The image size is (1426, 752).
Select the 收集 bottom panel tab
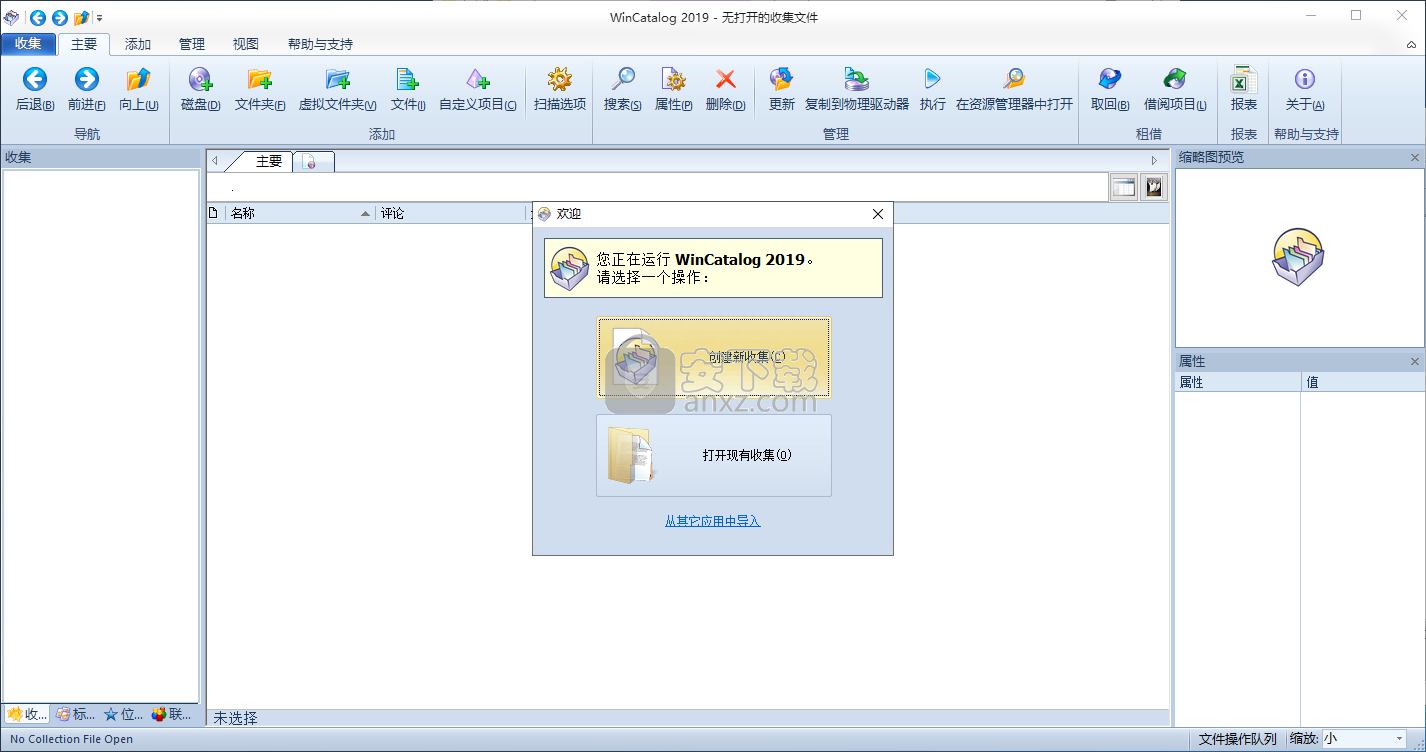(x=27, y=714)
